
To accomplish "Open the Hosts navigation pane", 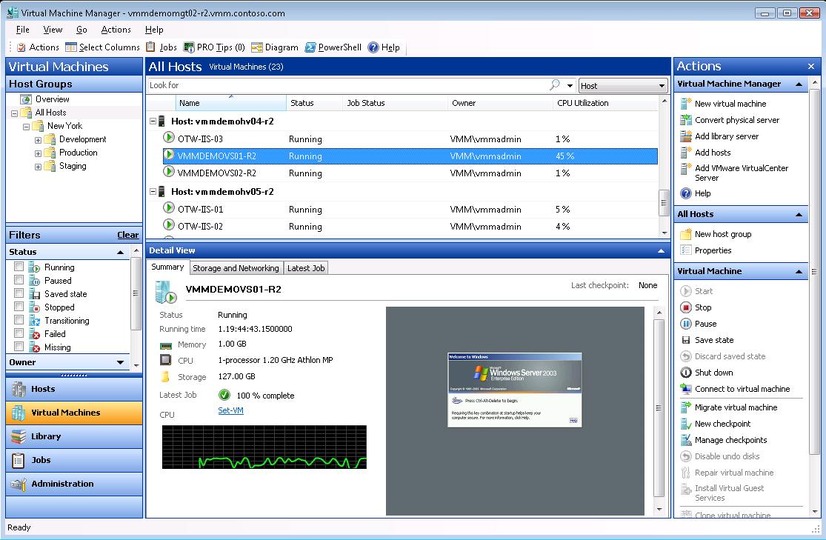I will click(74, 389).
